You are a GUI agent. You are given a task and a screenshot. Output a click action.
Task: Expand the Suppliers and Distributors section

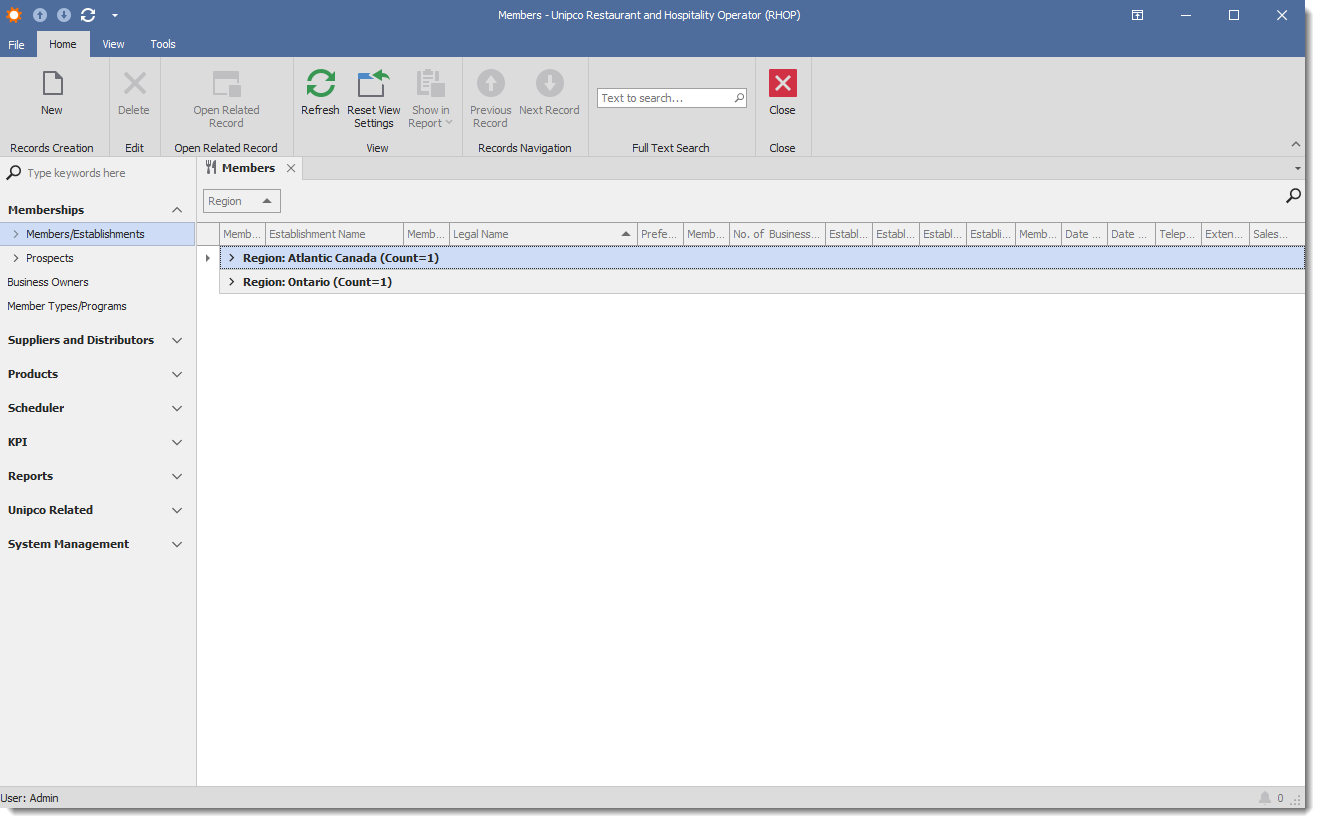pos(177,341)
